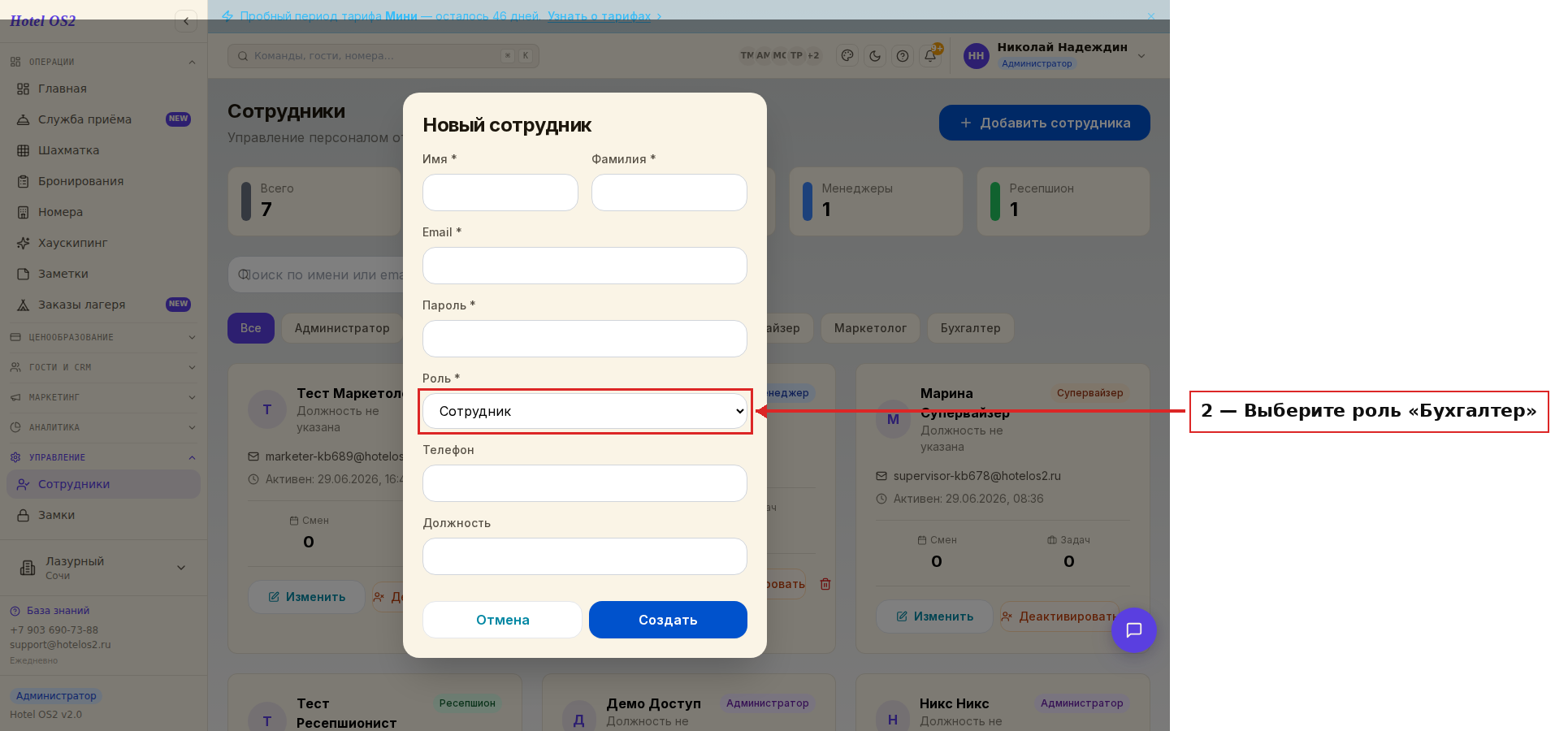Delete employee via the red trash icon
The height and width of the screenshot is (731, 1568).
[x=825, y=584]
